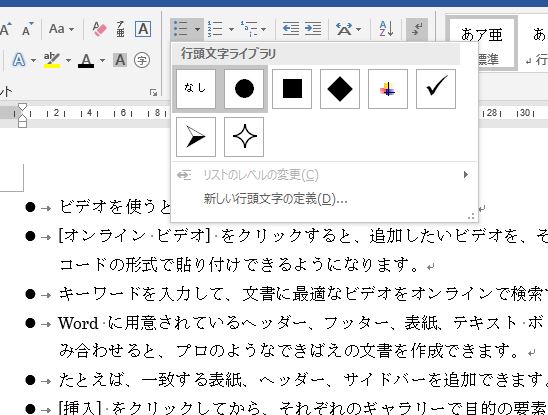The image size is (548, 415).
Task: Open highlight color dropdown arrow
Action: 68,60
